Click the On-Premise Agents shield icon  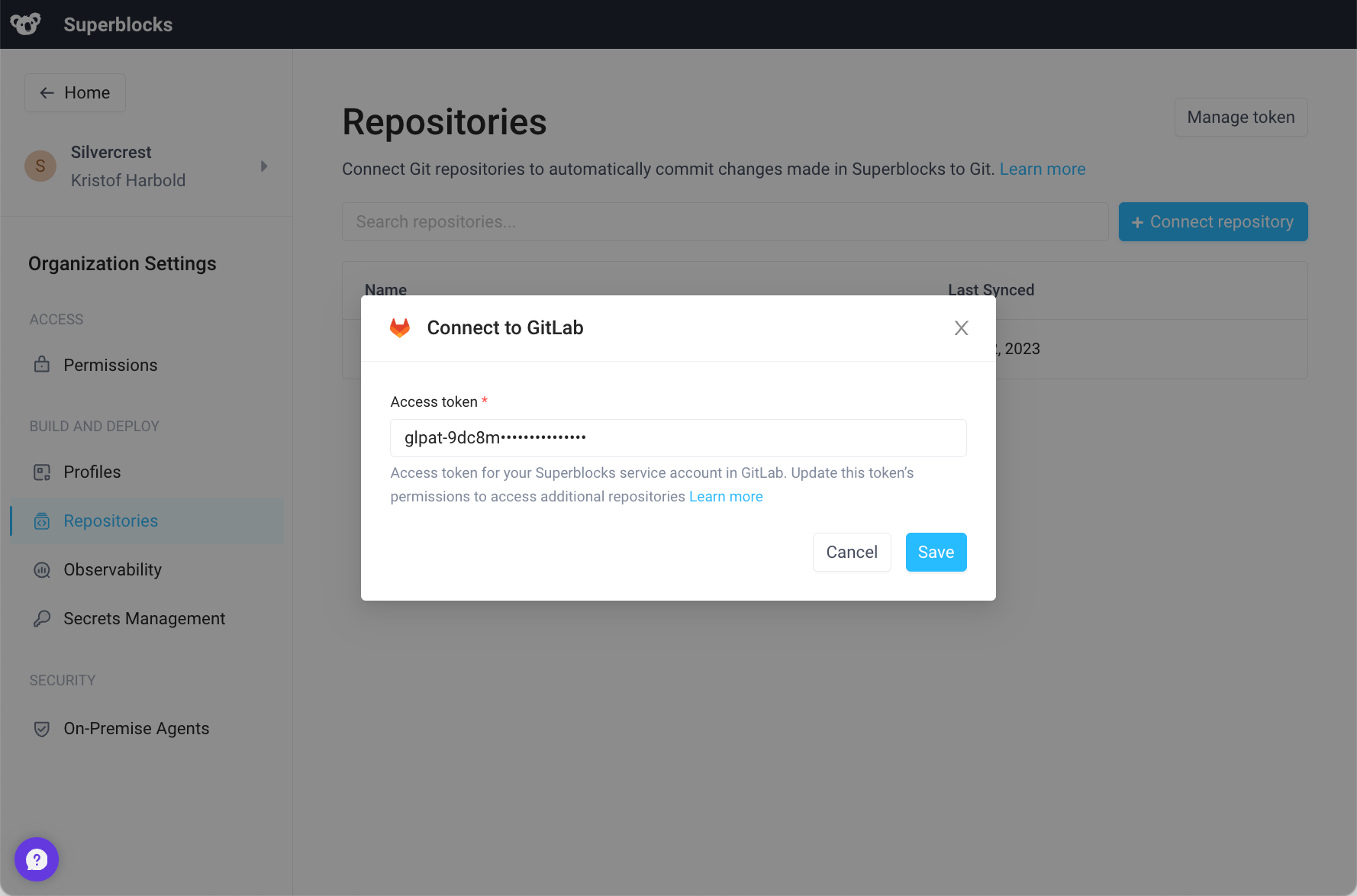[x=42, y=728]
